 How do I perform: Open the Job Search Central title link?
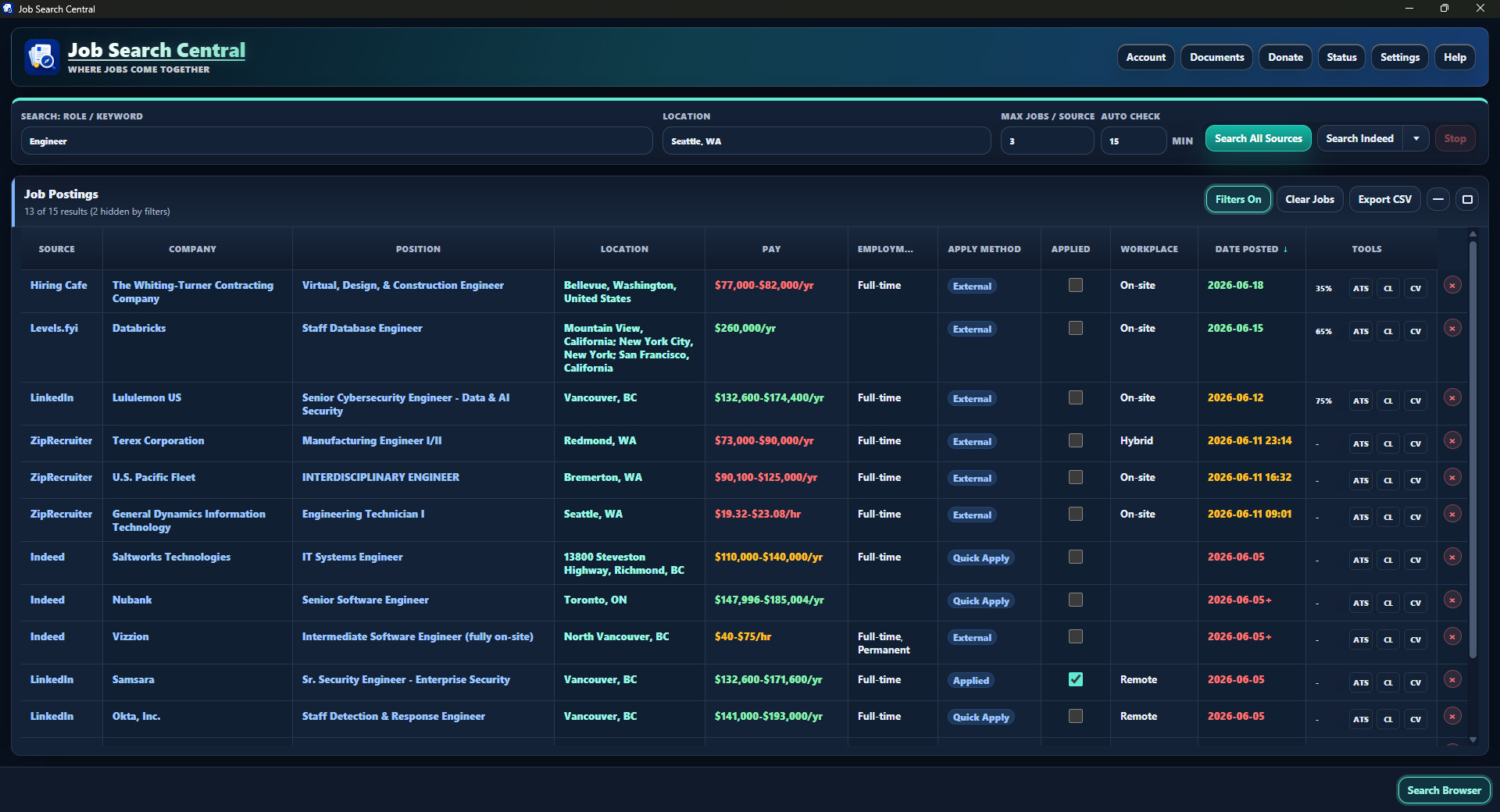coord(156,51)
